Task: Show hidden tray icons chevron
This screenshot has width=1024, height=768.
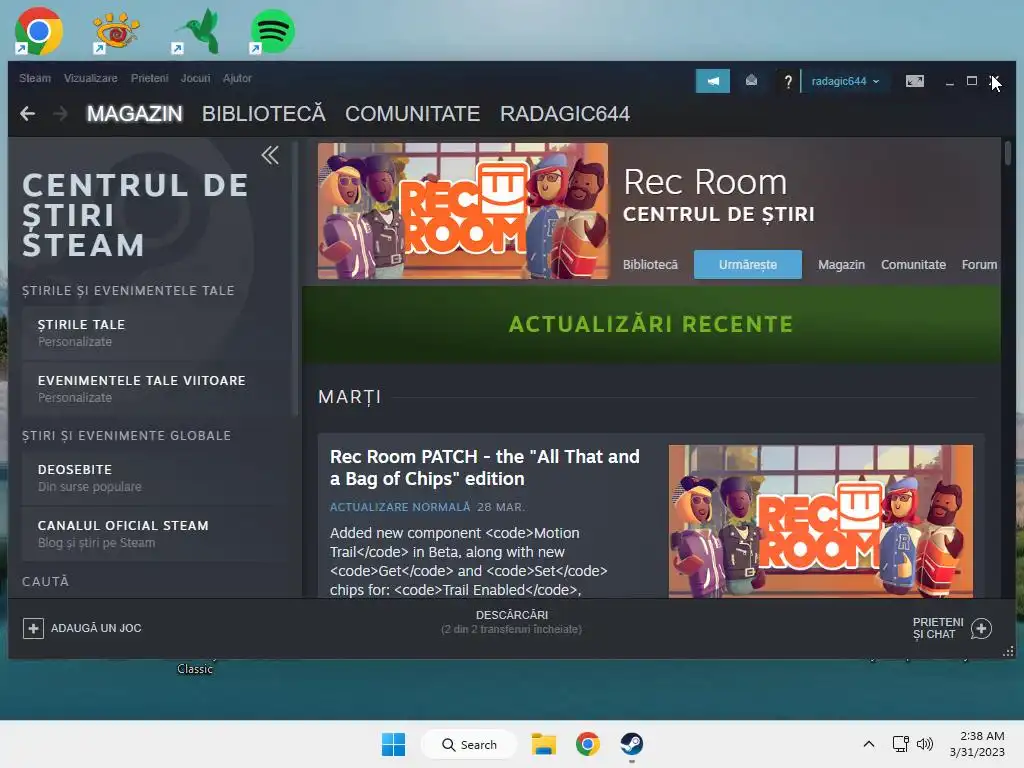Action: tap(869, 744)
